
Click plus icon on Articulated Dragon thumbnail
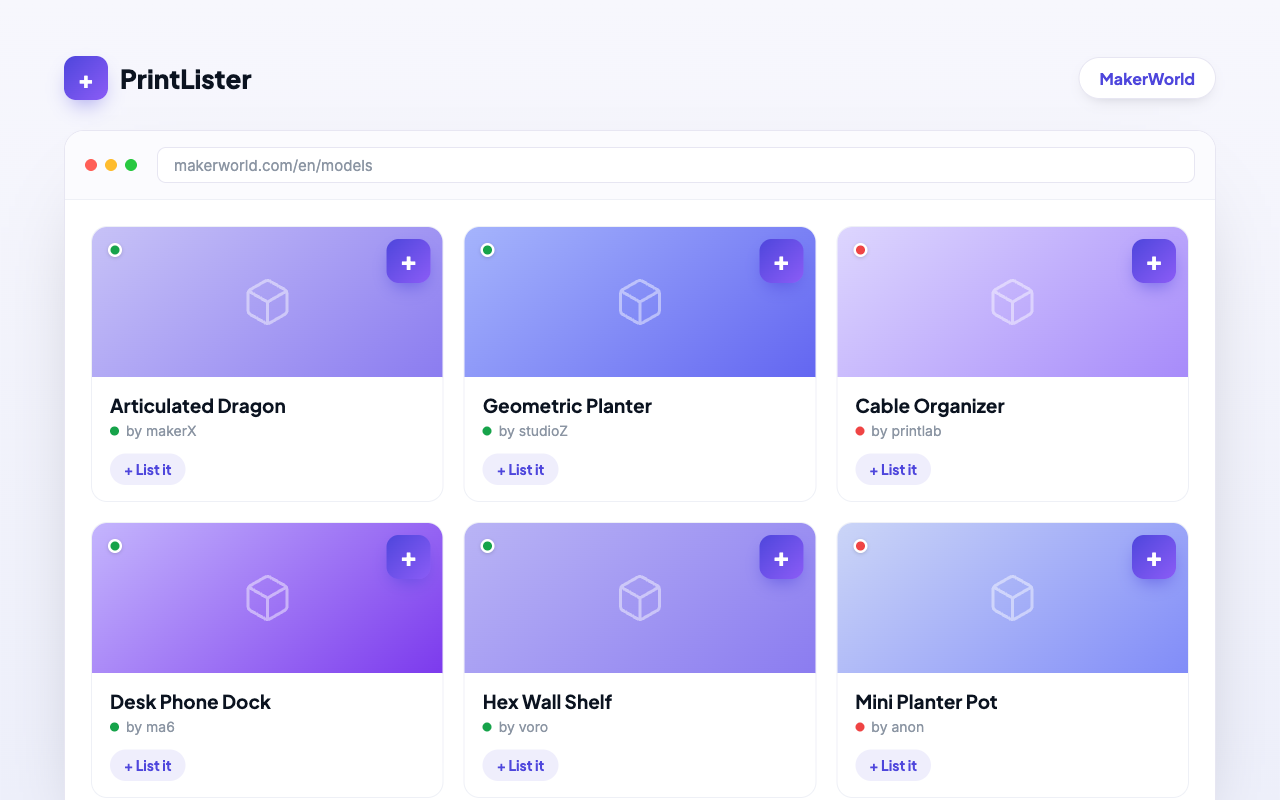click(x=409, y=261)
